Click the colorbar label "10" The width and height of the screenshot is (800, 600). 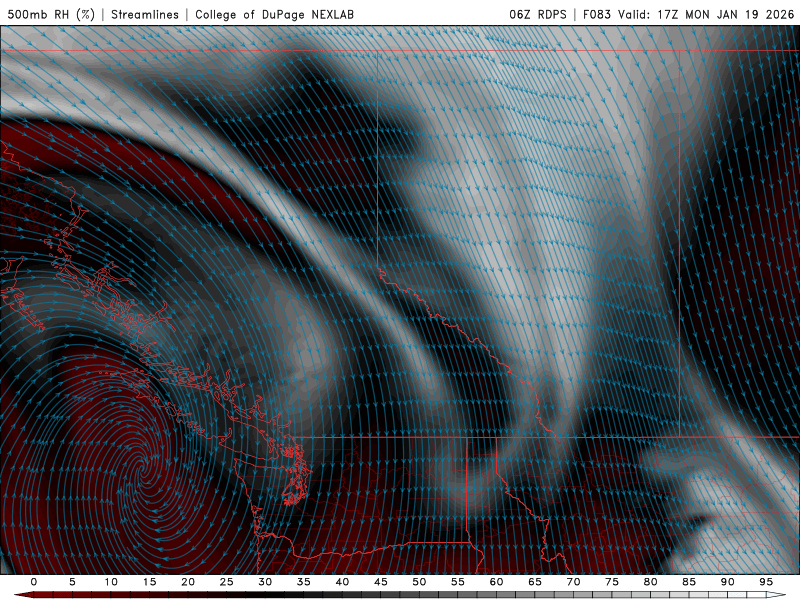(111, 582)
